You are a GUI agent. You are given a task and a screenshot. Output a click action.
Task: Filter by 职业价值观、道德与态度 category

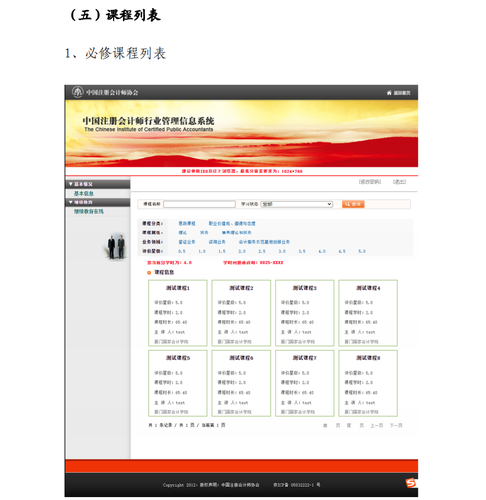tap(232, 223)
